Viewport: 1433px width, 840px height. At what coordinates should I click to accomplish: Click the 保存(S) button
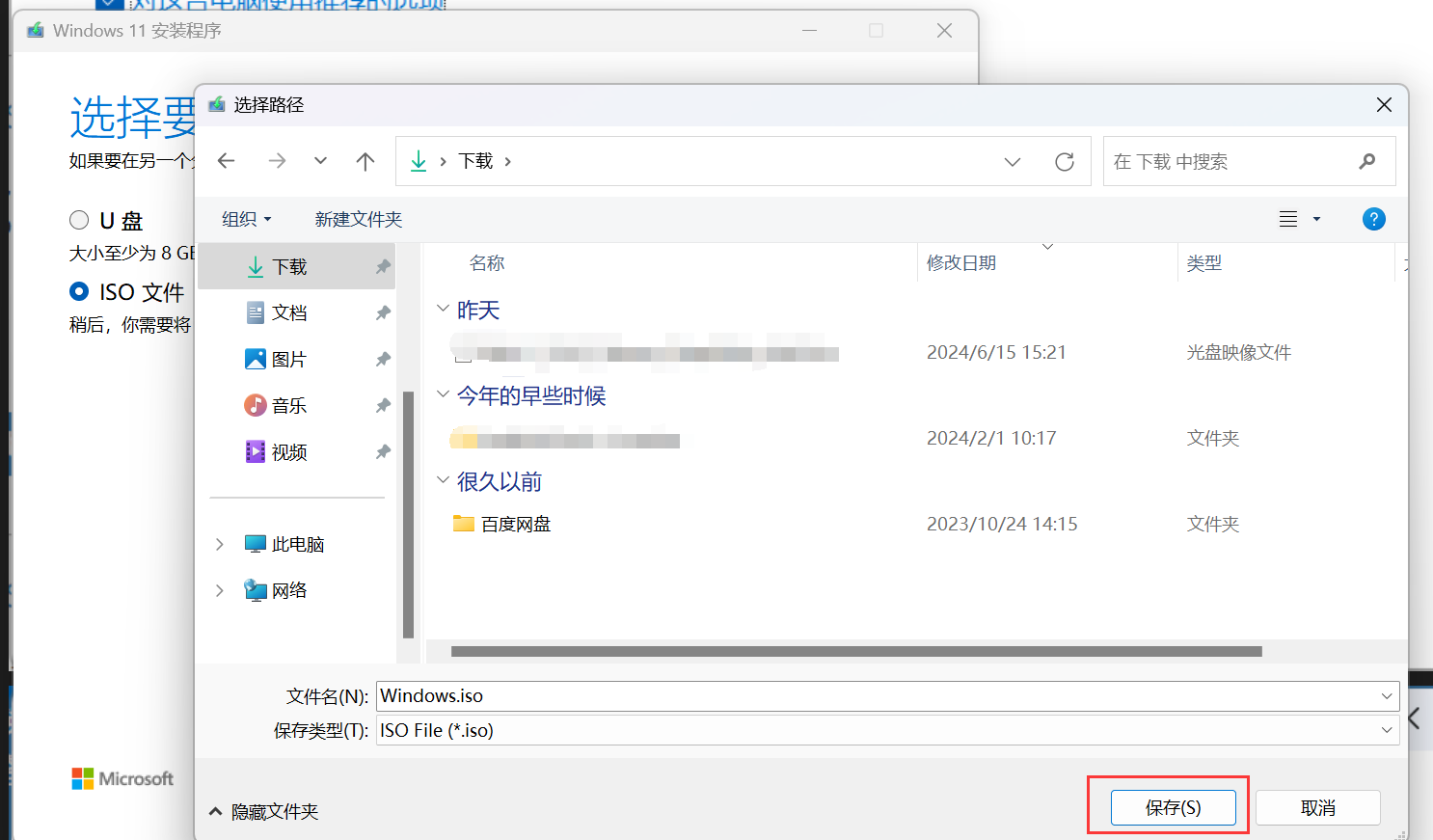pyautogui.click(x=1173, y=807)
